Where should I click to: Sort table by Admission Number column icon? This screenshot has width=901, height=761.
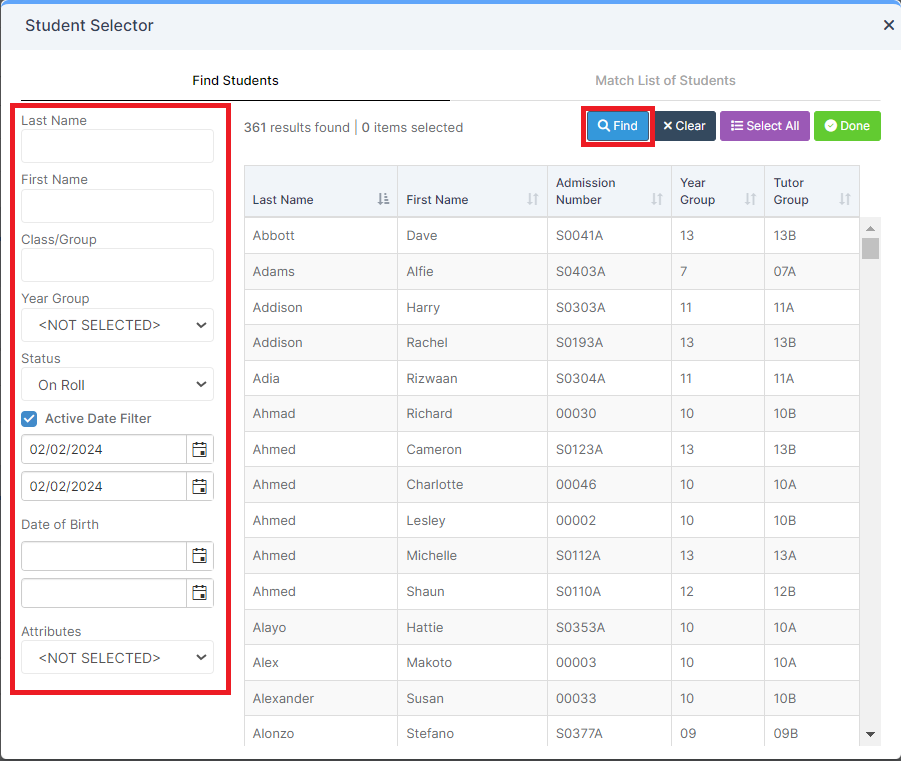click(657, 199)
